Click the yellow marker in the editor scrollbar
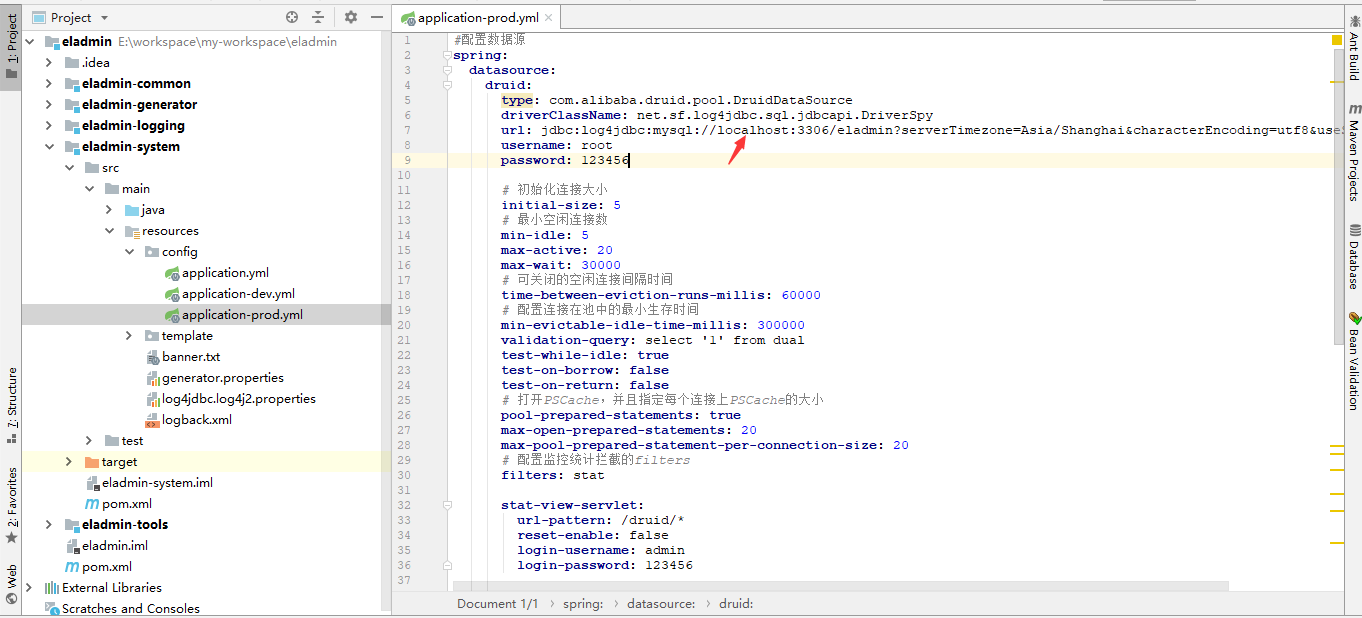The image size is (1362, 618). tap(1337, 39)
